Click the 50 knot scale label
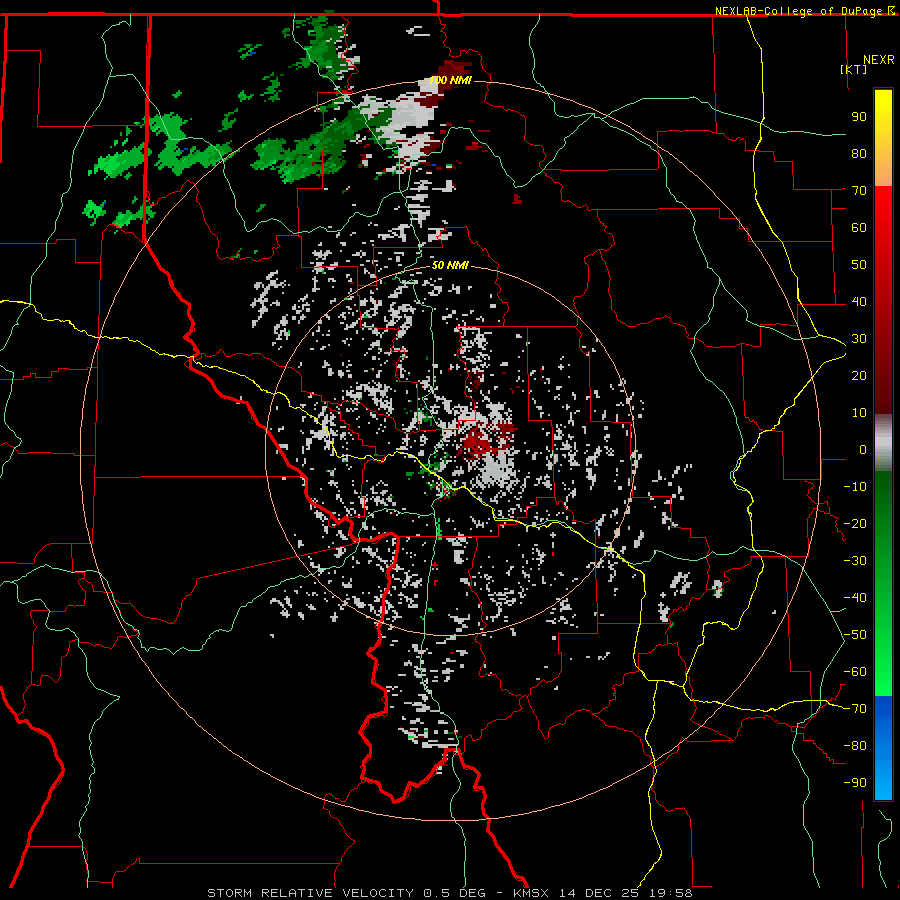Viewport: 900px width, 900px height. click(x=859, y=265)
